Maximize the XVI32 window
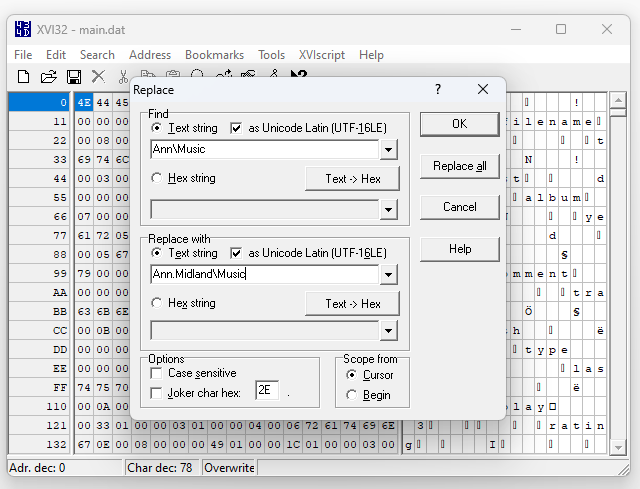Screen dimensions: 640x489 coord(561,29)
